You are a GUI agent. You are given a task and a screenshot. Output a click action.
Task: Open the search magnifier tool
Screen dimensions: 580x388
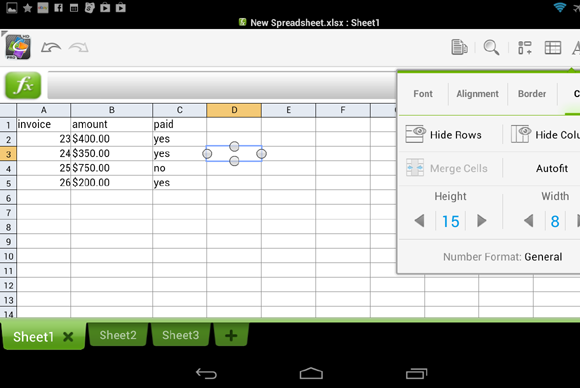pos(491,47)
